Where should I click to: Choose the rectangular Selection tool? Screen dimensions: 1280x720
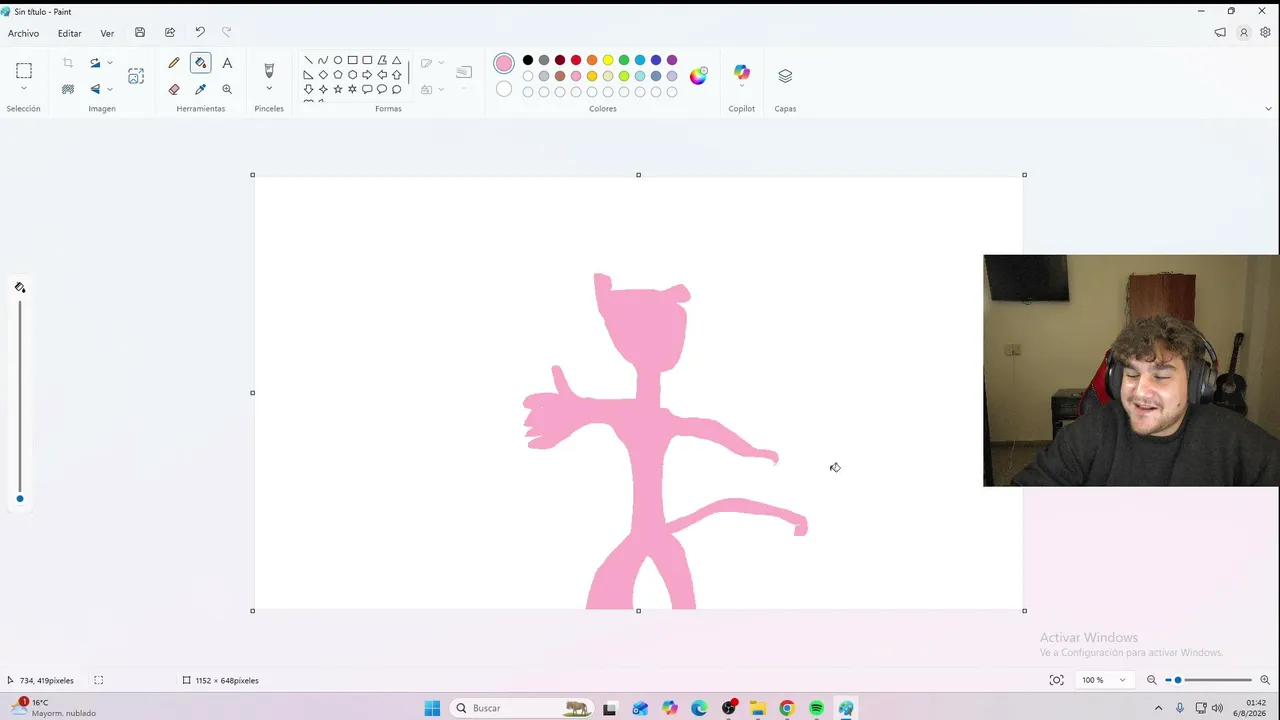[x=24, y=70]
